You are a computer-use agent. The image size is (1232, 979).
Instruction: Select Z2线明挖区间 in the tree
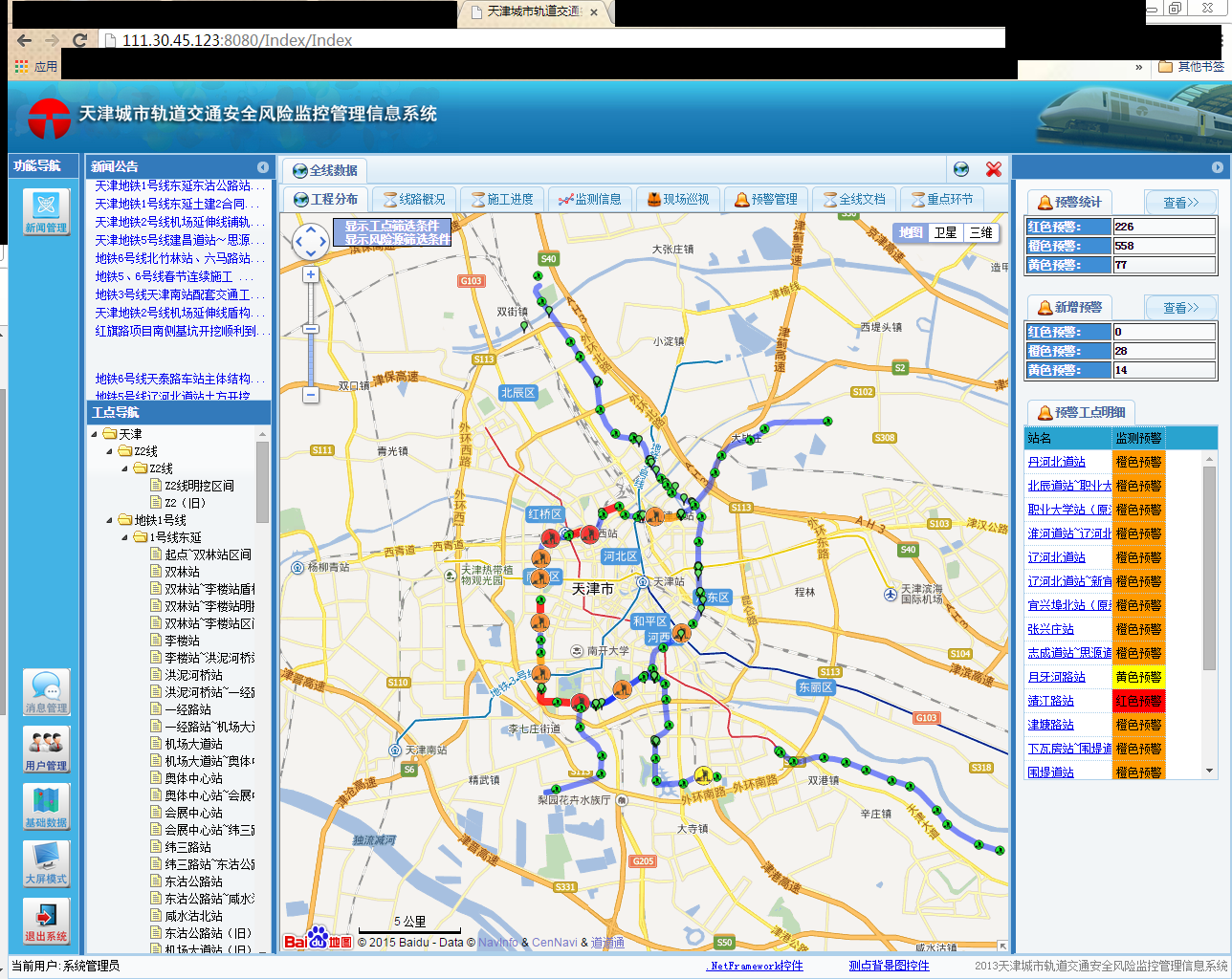198,486
